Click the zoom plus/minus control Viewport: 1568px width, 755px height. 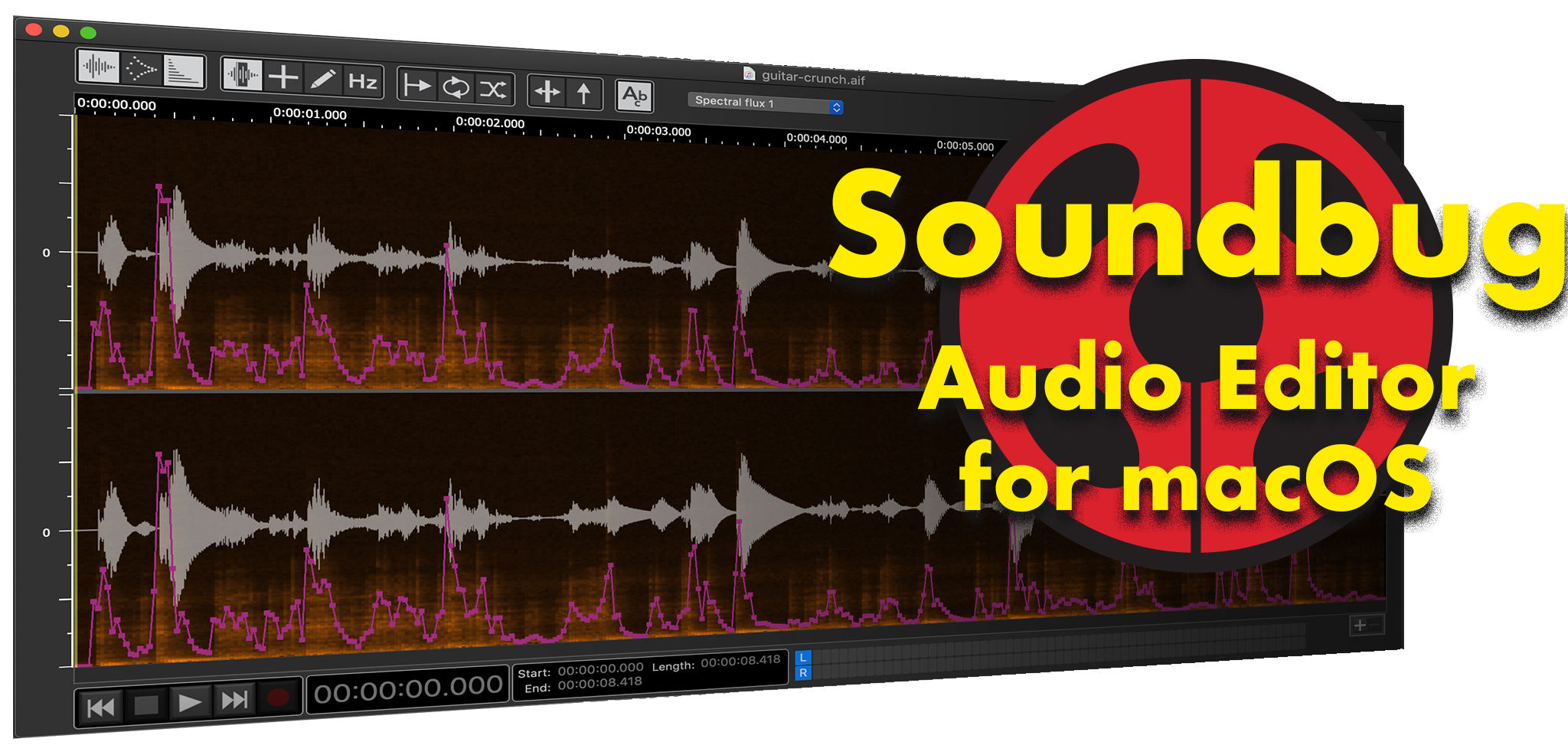1366,625
